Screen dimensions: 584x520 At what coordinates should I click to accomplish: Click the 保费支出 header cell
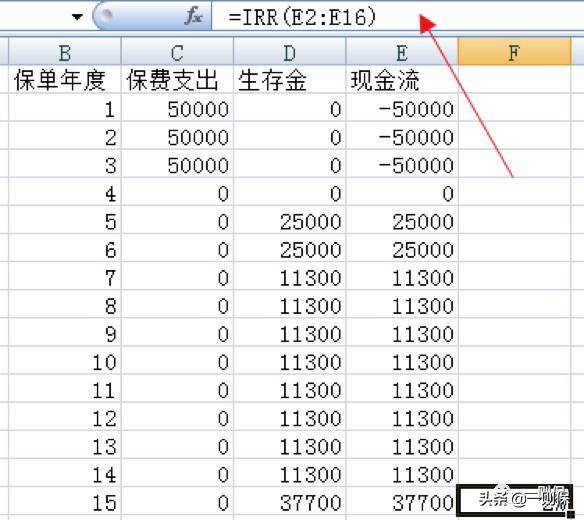click(177, 79)
